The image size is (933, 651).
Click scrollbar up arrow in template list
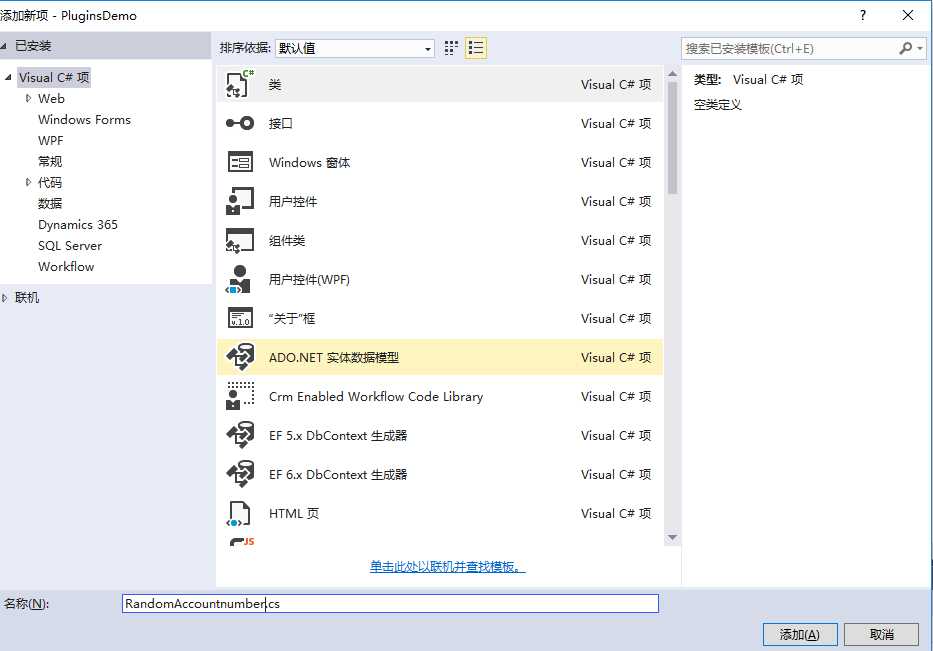[x=672, y=74]
